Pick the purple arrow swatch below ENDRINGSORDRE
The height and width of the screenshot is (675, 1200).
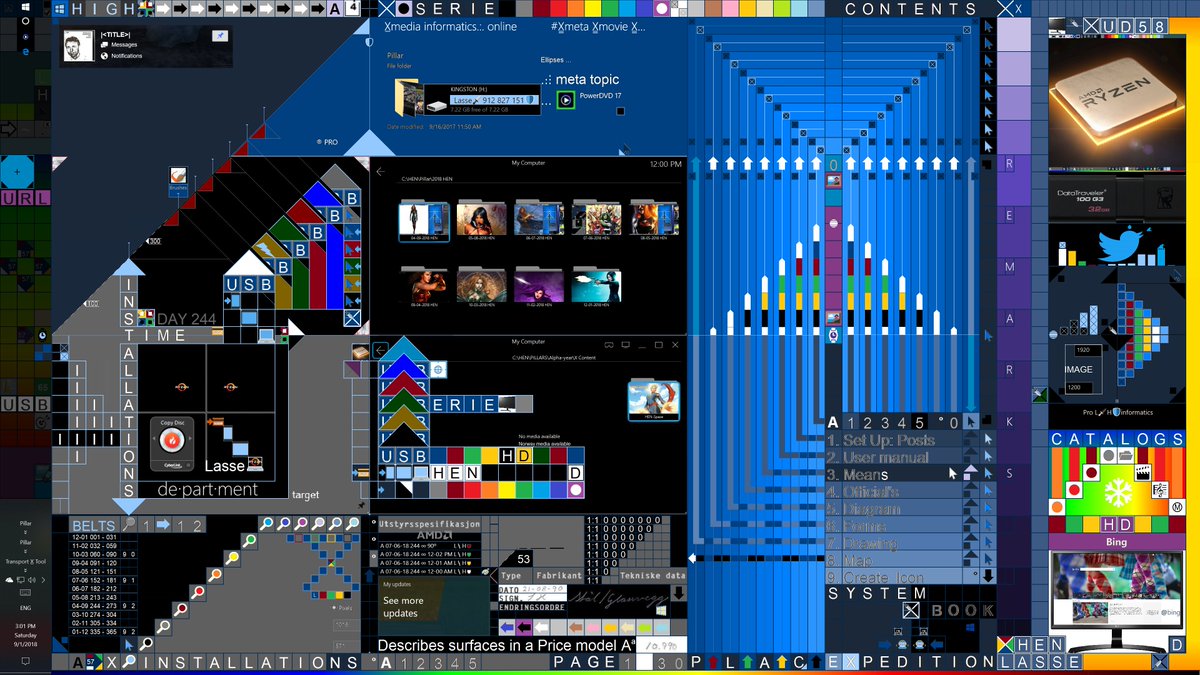[x=523, y=627]
